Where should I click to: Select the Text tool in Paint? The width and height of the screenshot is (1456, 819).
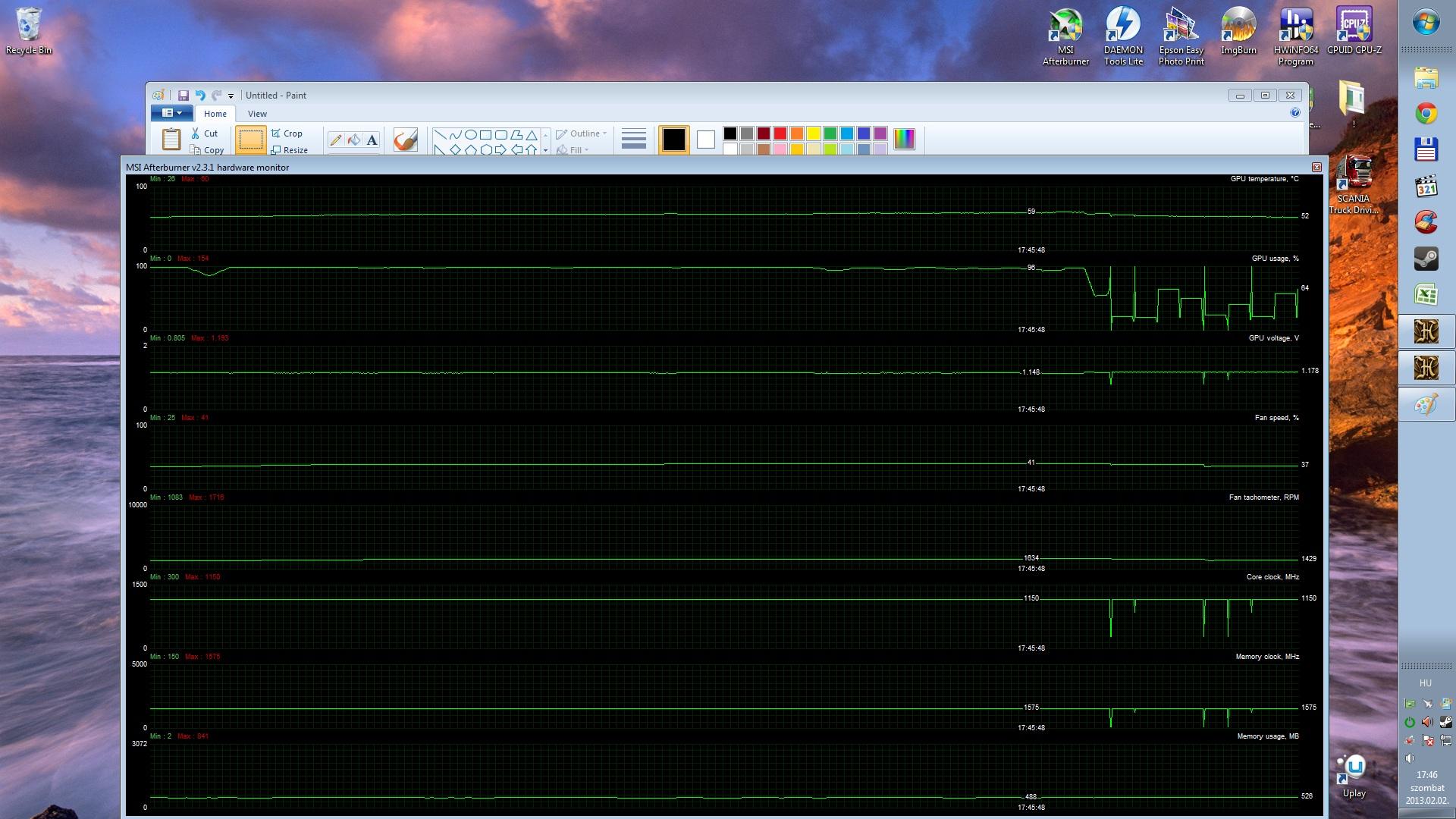372,140
